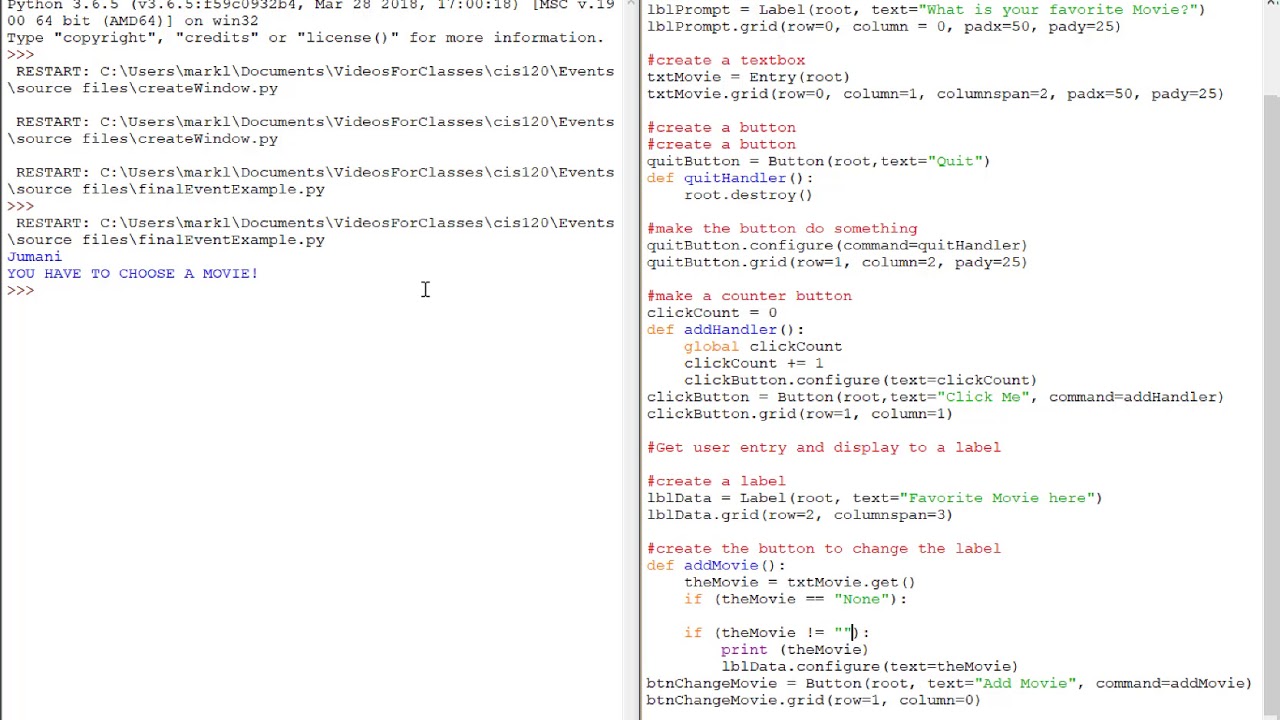Click the "clickCount = 0" line
The width and height of the screenshot is (1280, 720).
pos(711,313)
